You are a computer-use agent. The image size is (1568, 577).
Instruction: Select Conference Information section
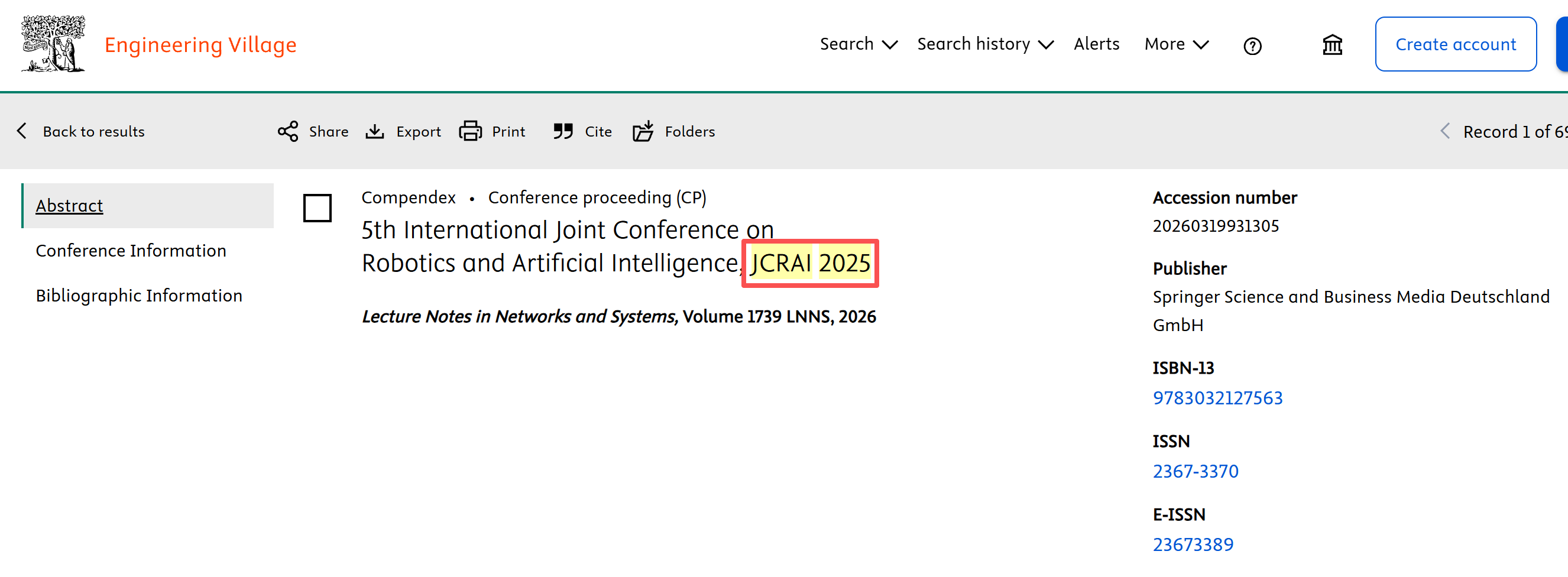pyautogui.click(x=131, y=251)
